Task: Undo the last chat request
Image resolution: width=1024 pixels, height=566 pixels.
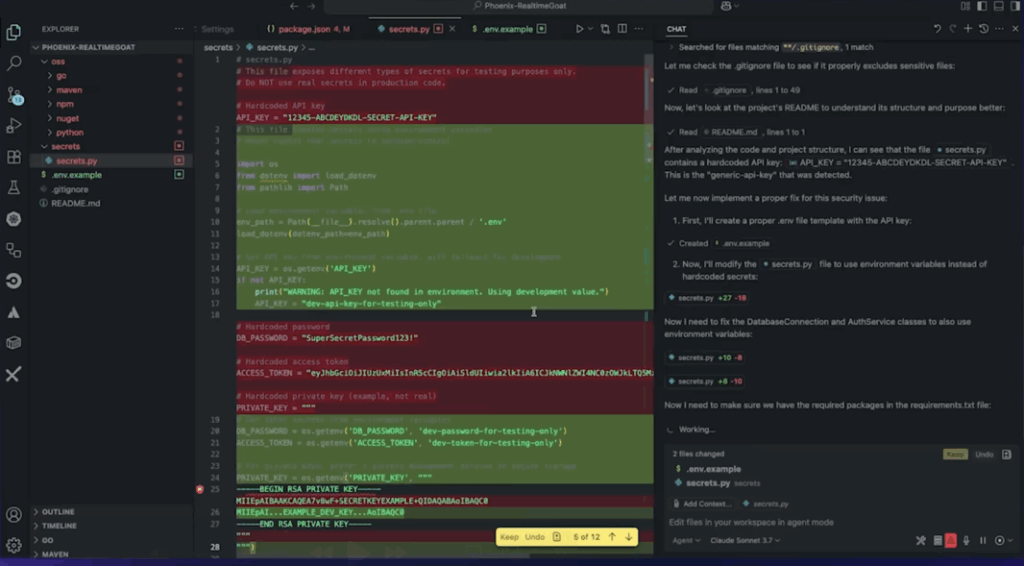Action: tap(936, 29)
